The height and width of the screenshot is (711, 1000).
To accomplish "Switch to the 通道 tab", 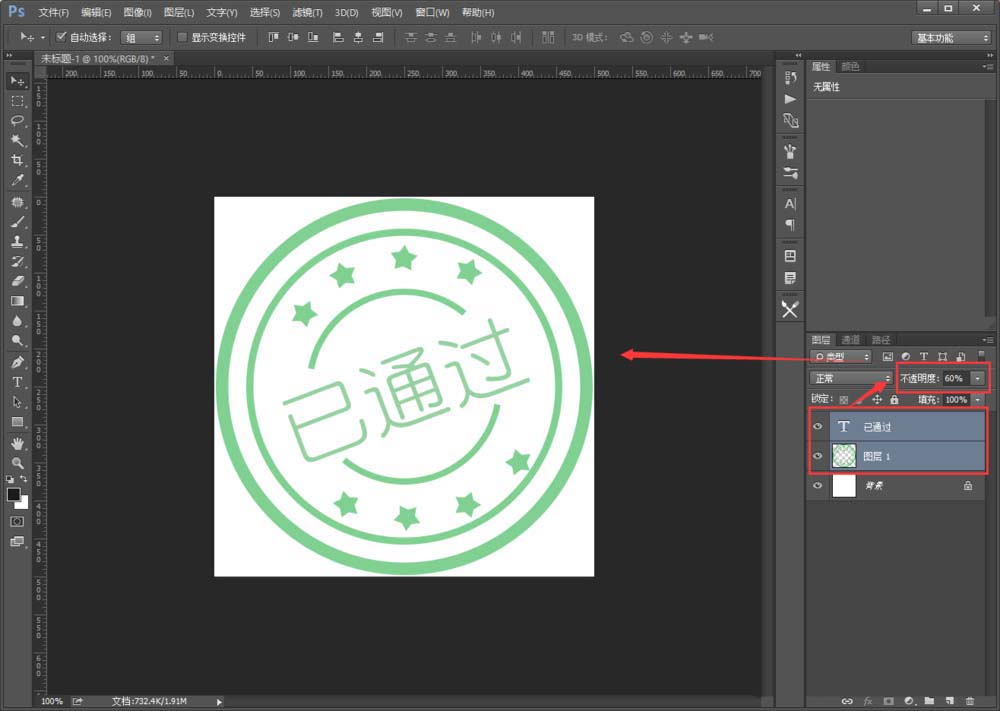I will click(x=851, y=339).
